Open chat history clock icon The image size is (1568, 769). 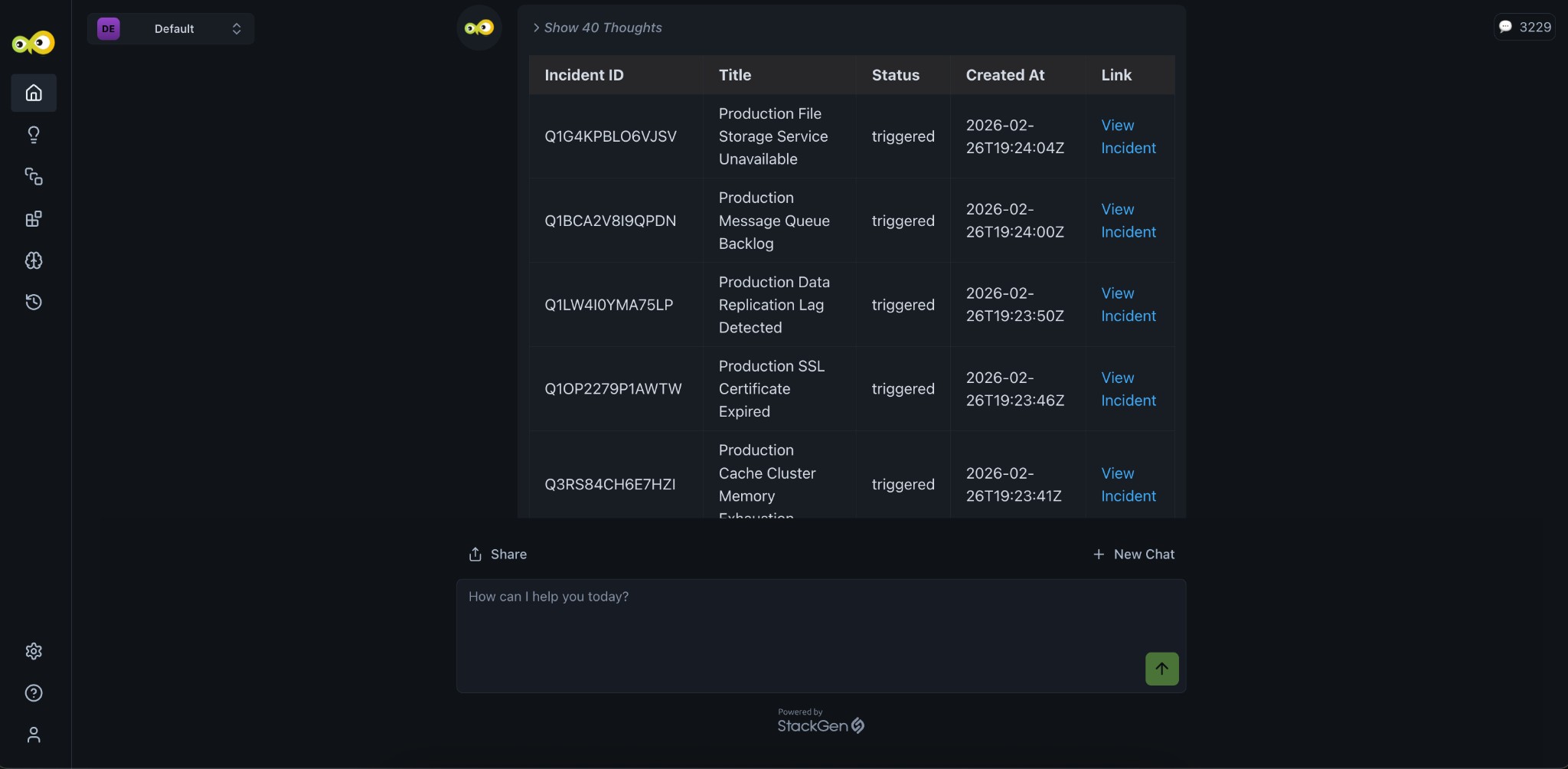pyautogui.click(x=34, y=302)
